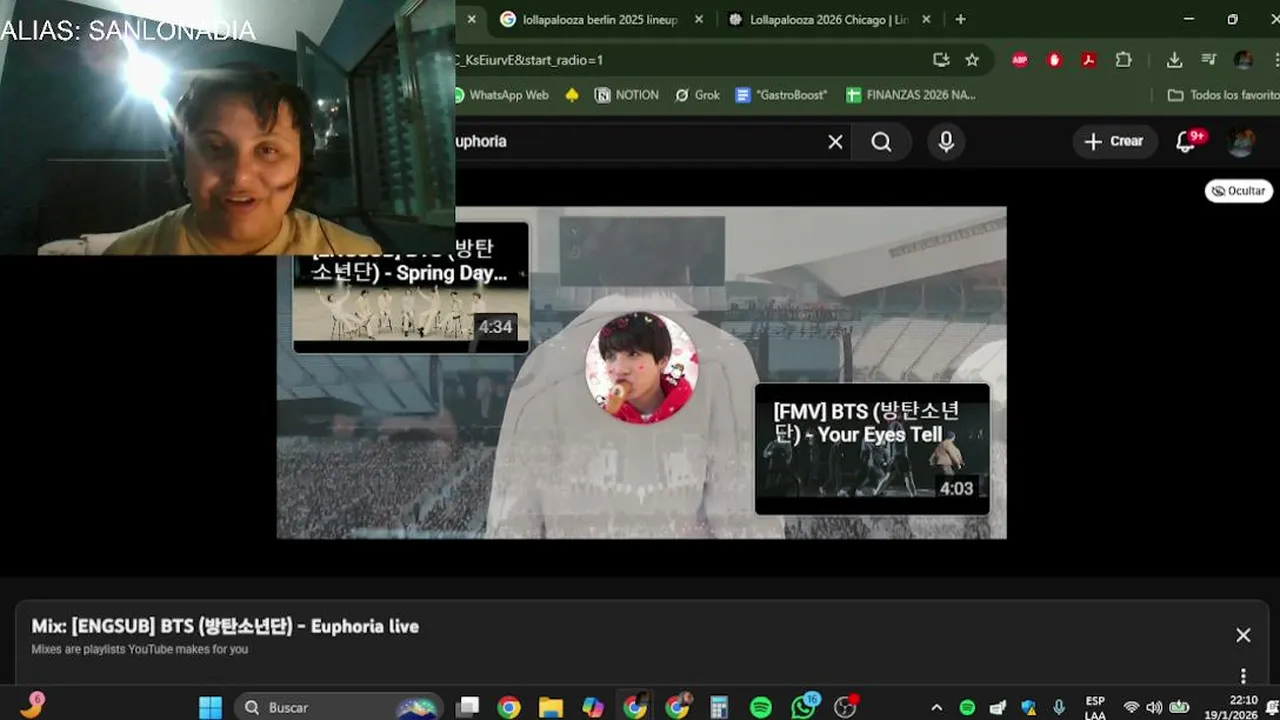The height and width of the screenshot is (720, 1280).
Task: Open the red hand blocker extension
Action: (x=1054, y=60)
